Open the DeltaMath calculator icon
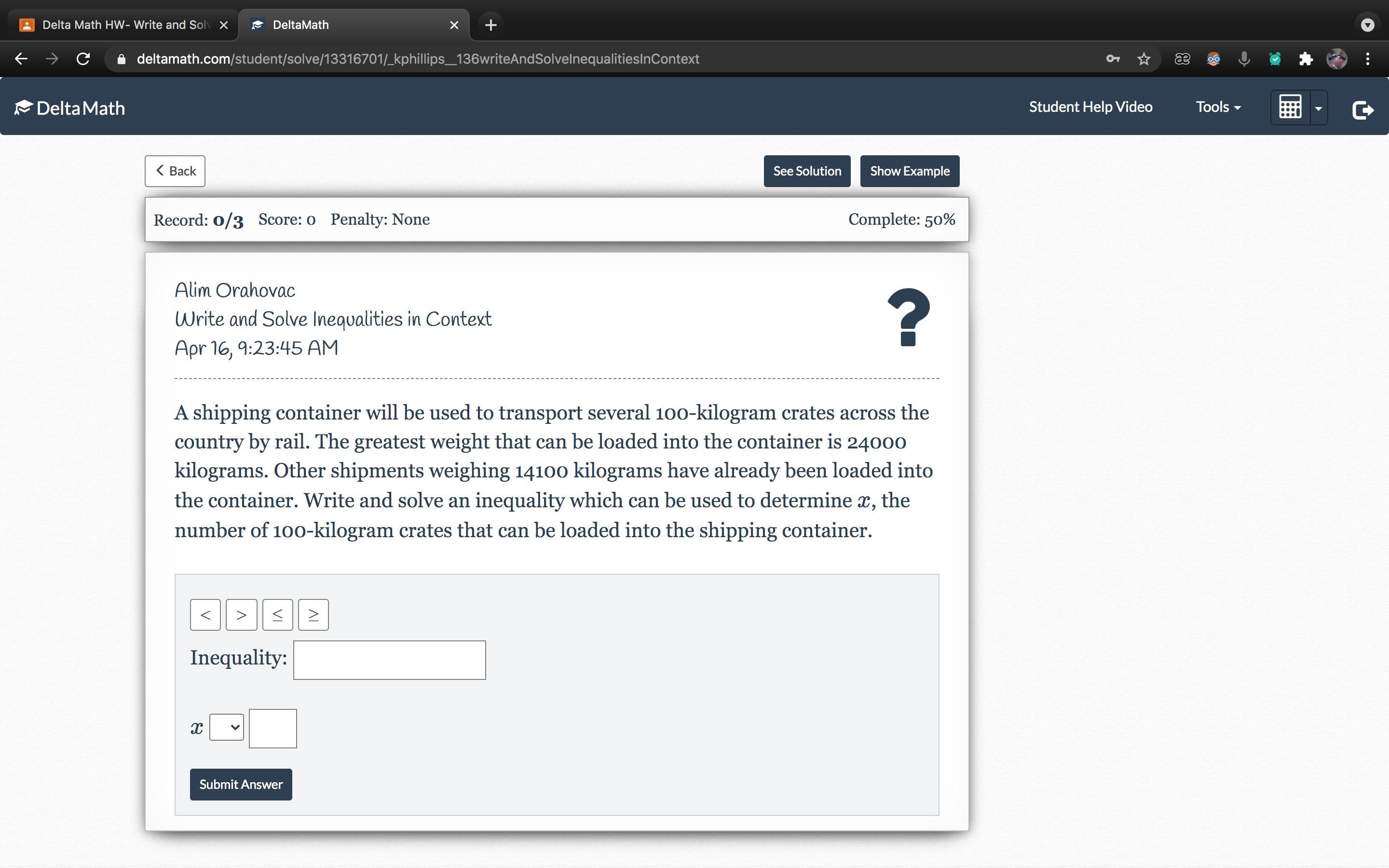This screenshot has height=868, width=1389. coord(1290,108)
